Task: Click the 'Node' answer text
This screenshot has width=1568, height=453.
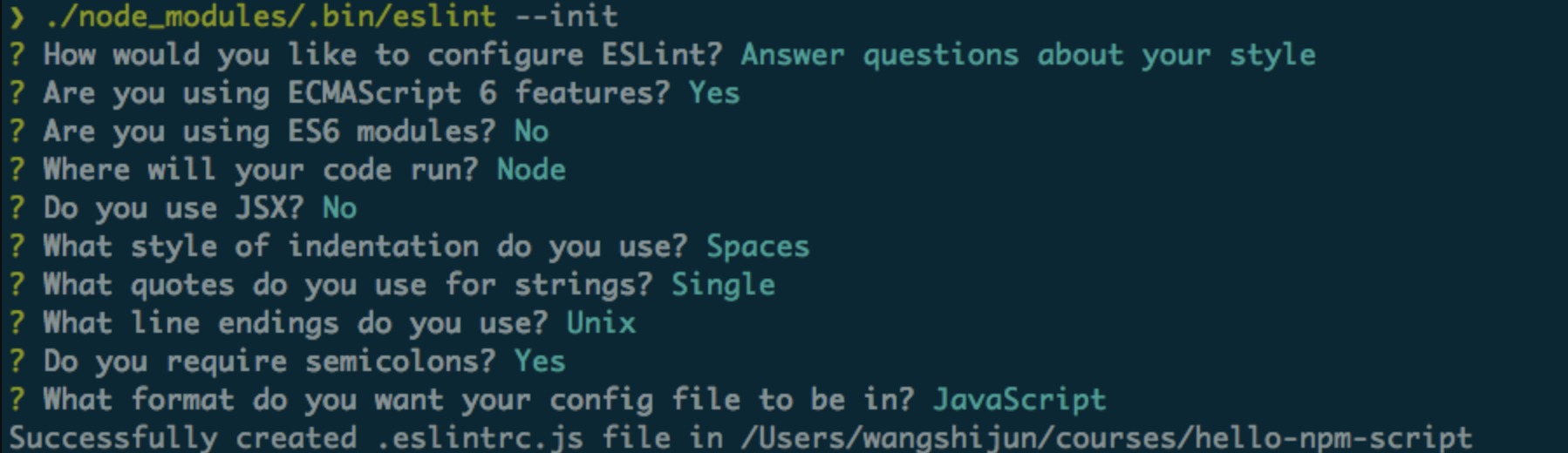Action: [531, 169]
